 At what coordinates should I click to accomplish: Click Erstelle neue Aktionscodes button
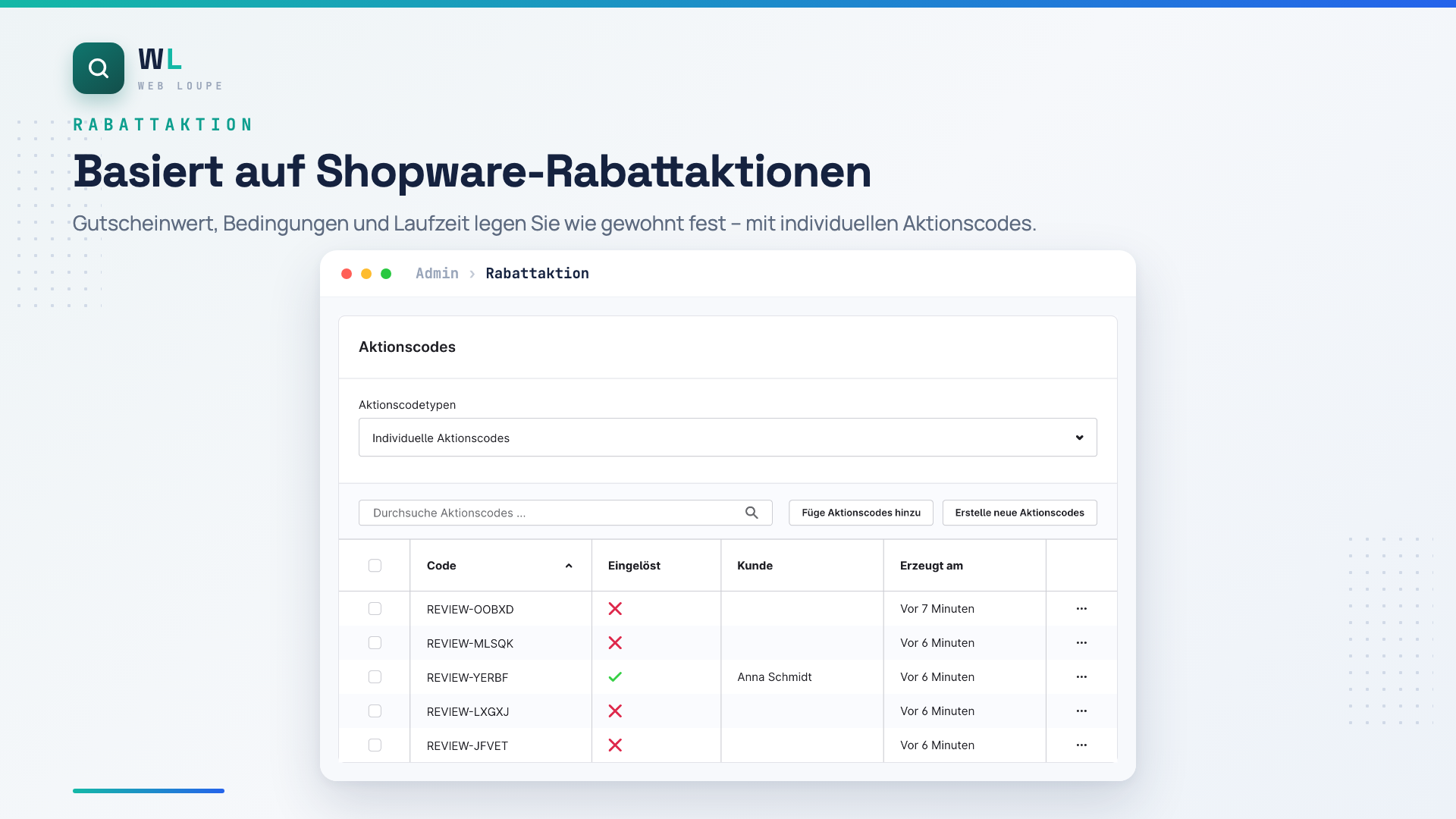tap(1019, 513)
